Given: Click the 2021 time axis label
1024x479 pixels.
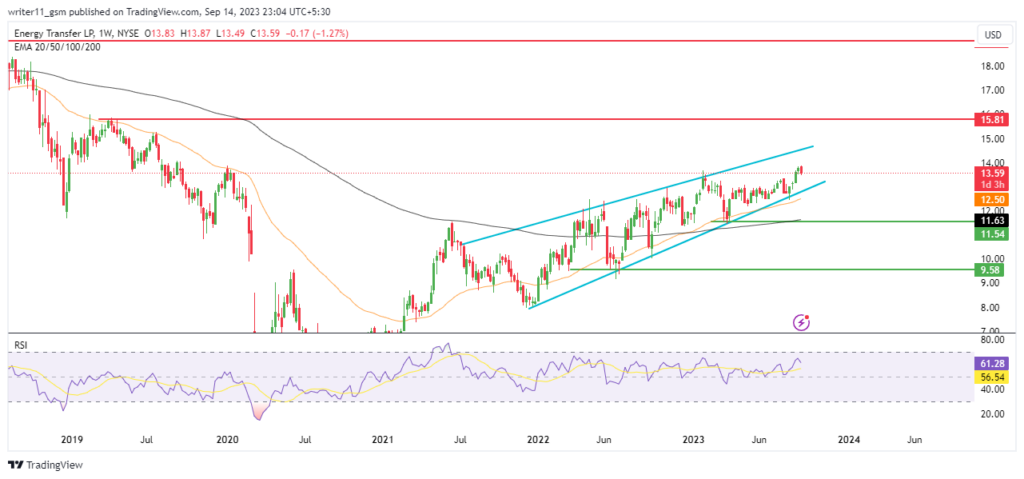Looking at the screenshot, I should (382, 440).
